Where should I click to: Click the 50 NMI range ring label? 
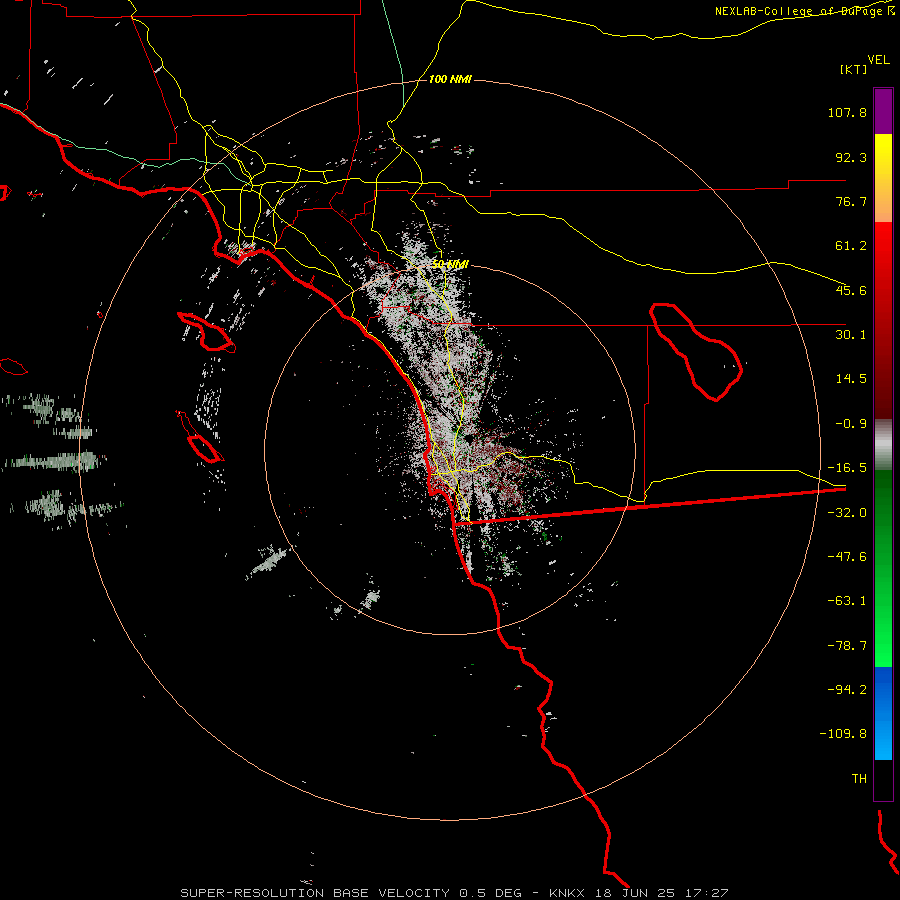coord(450,265)
